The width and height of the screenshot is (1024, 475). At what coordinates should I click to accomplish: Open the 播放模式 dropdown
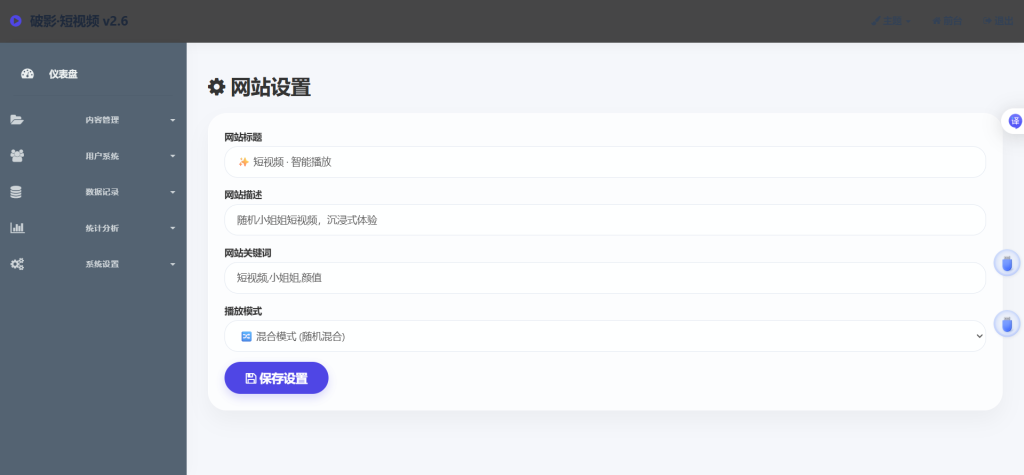pos(605,336)
